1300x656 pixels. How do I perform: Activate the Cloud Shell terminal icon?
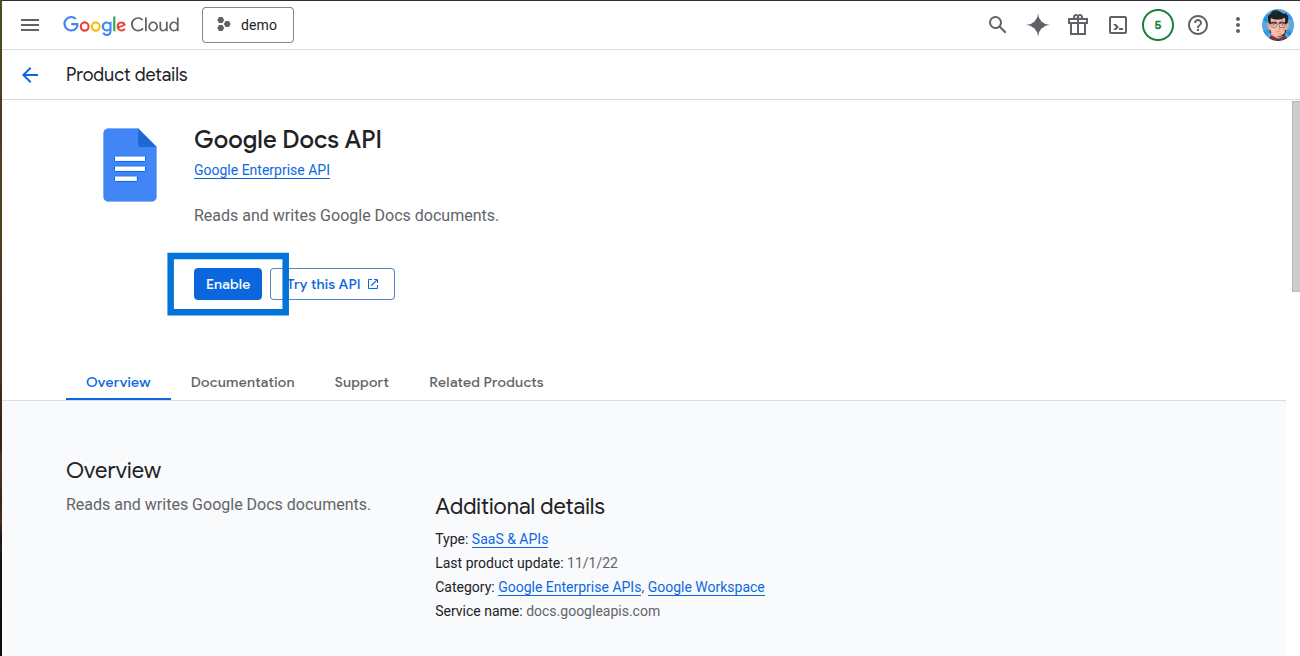tap(1118, 25)
